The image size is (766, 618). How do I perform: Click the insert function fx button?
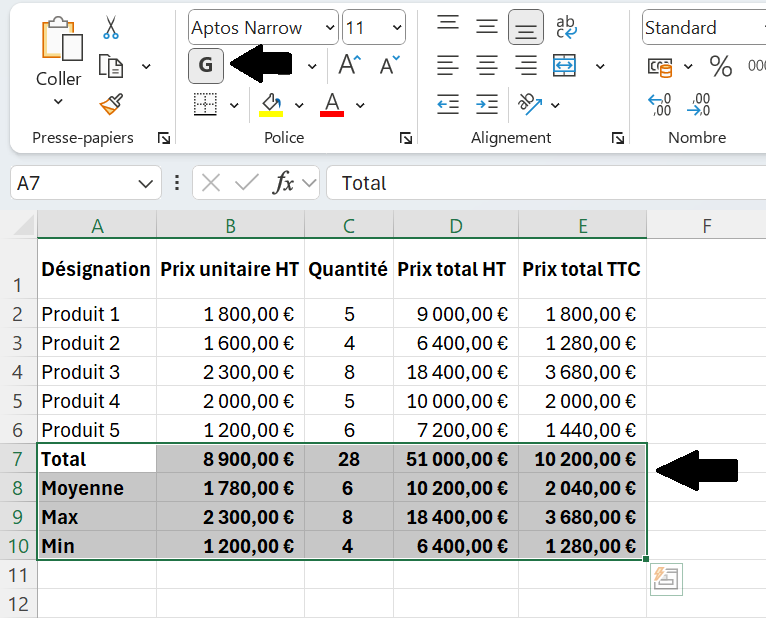(x=284, y=183)
